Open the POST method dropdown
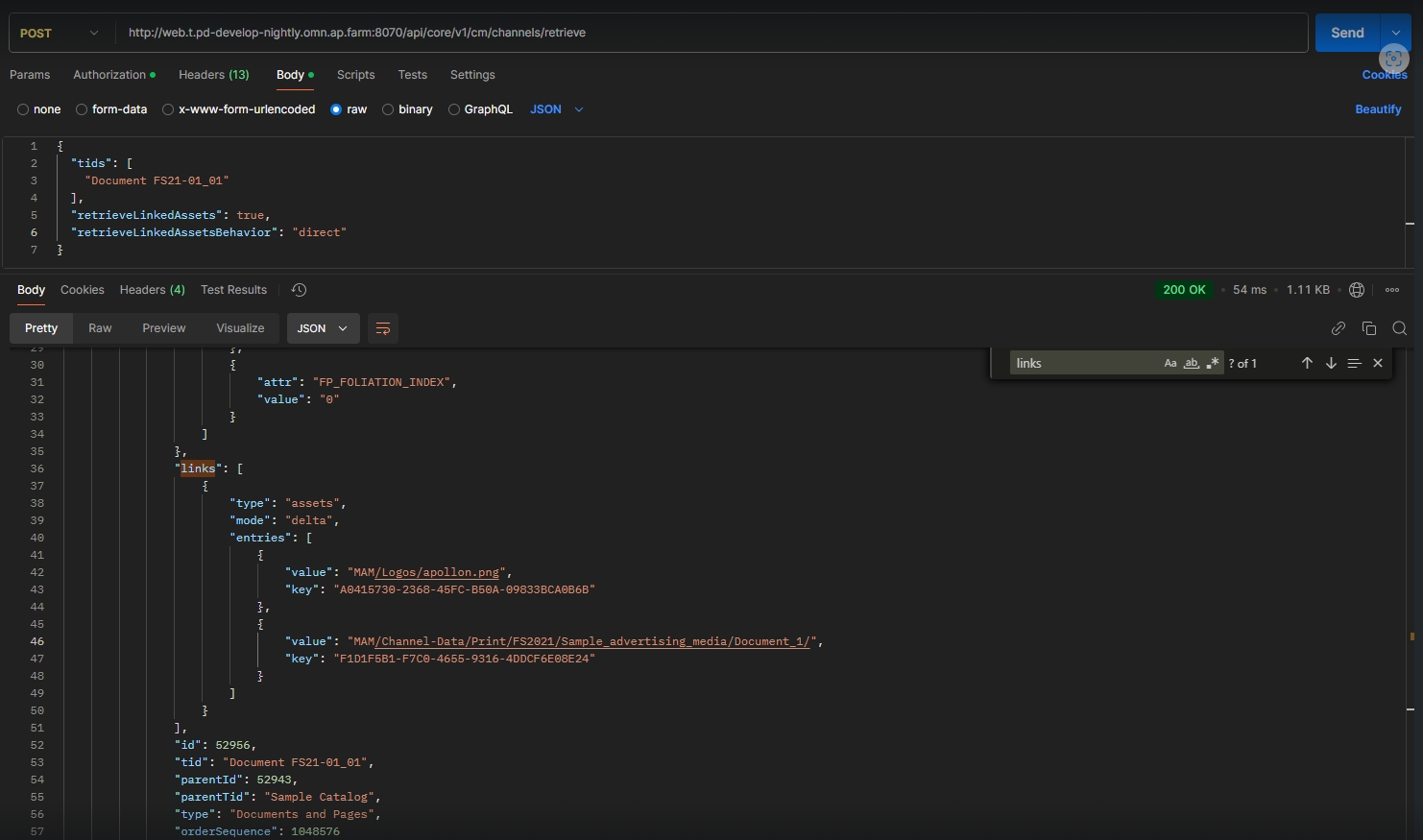The width and height of the screenshot is (1423, 840). [60, 33]
